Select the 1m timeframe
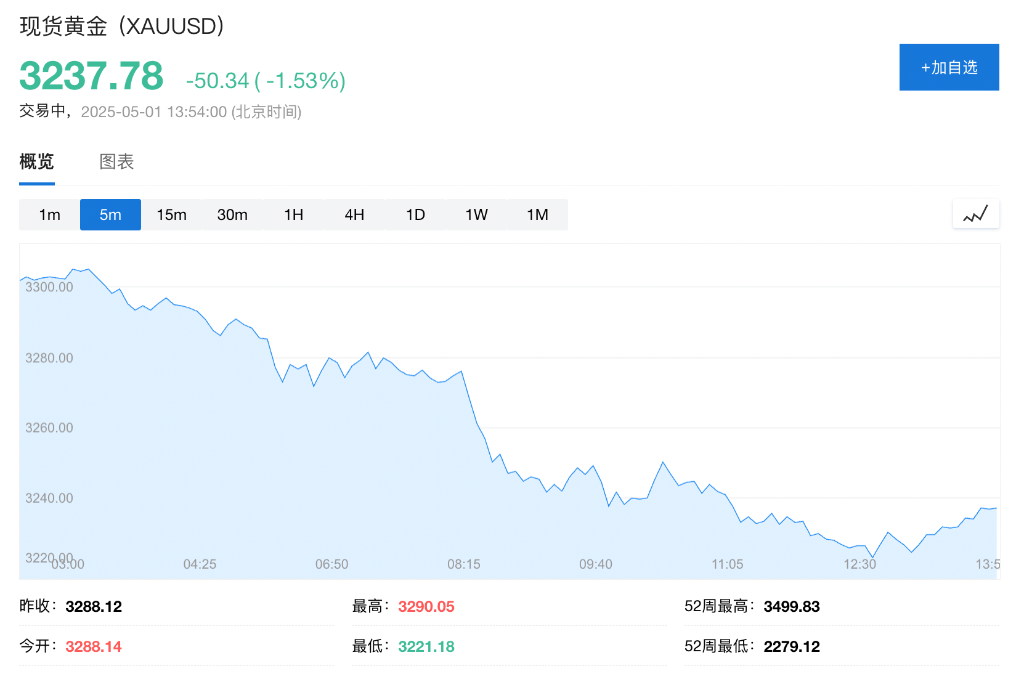The image size is (1024, 694). [x=49, y=214]
